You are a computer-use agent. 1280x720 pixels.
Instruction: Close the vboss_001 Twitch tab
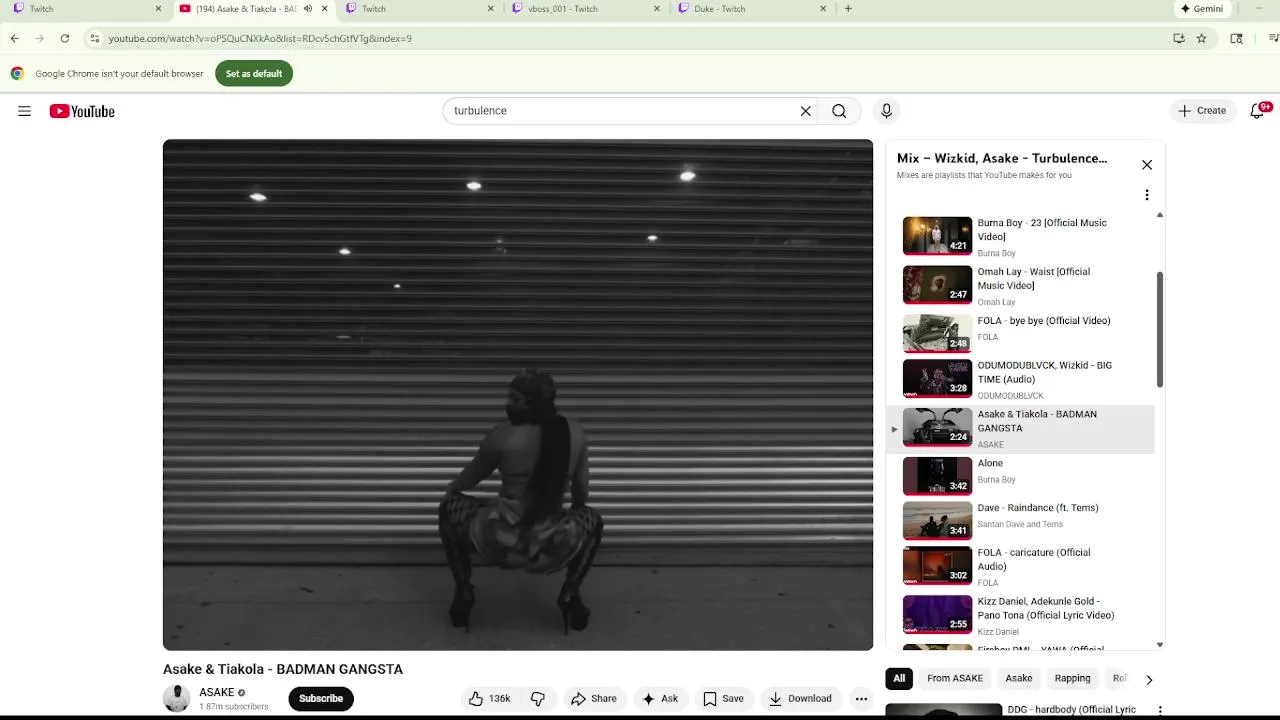point(657,9)
